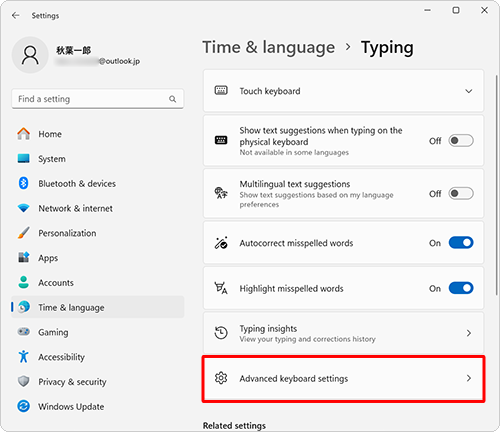
Task: Open Typing insights chevron arrow
Action: tap(469, 333)
